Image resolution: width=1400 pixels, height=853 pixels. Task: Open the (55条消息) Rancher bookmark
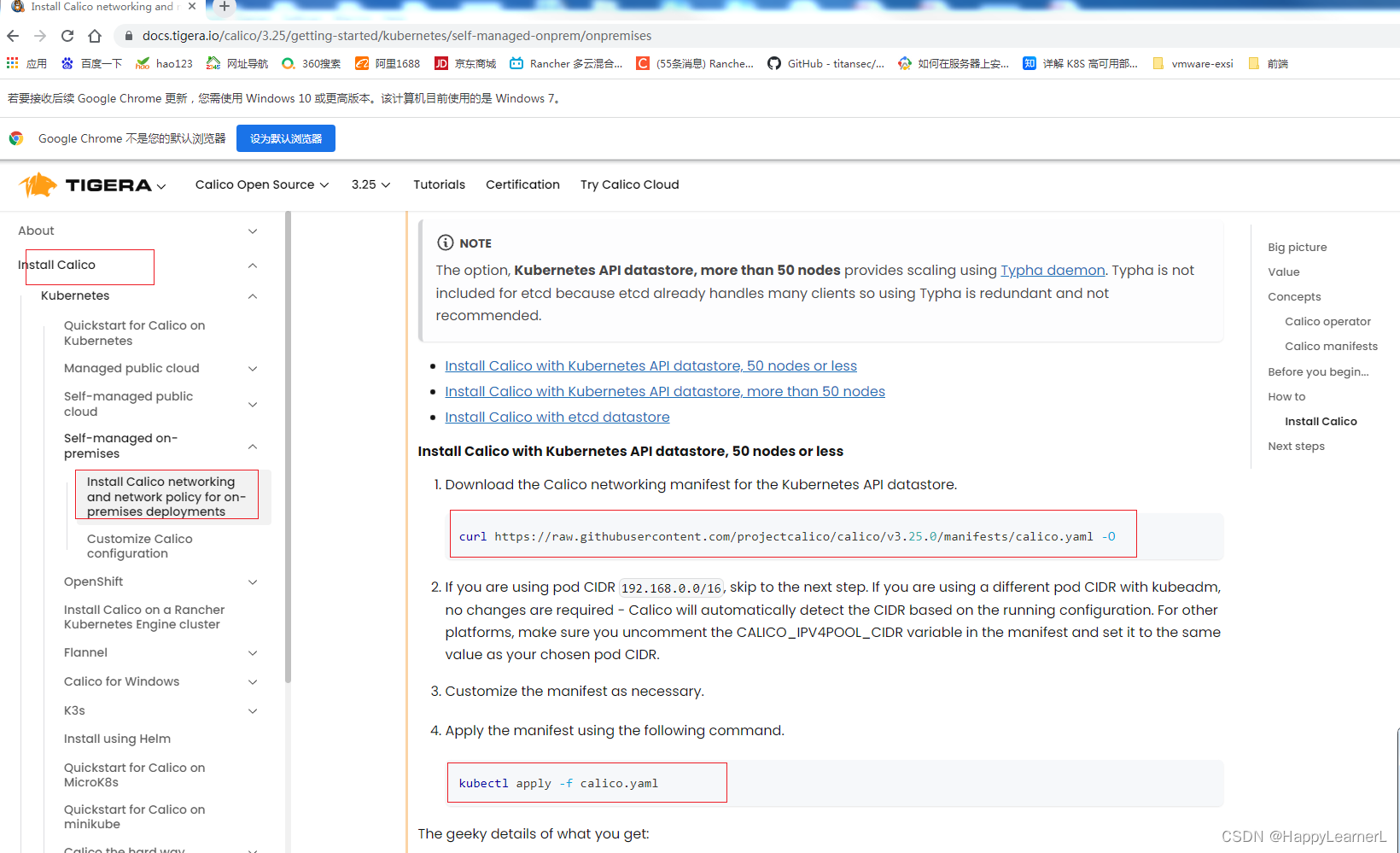[695, 63]
